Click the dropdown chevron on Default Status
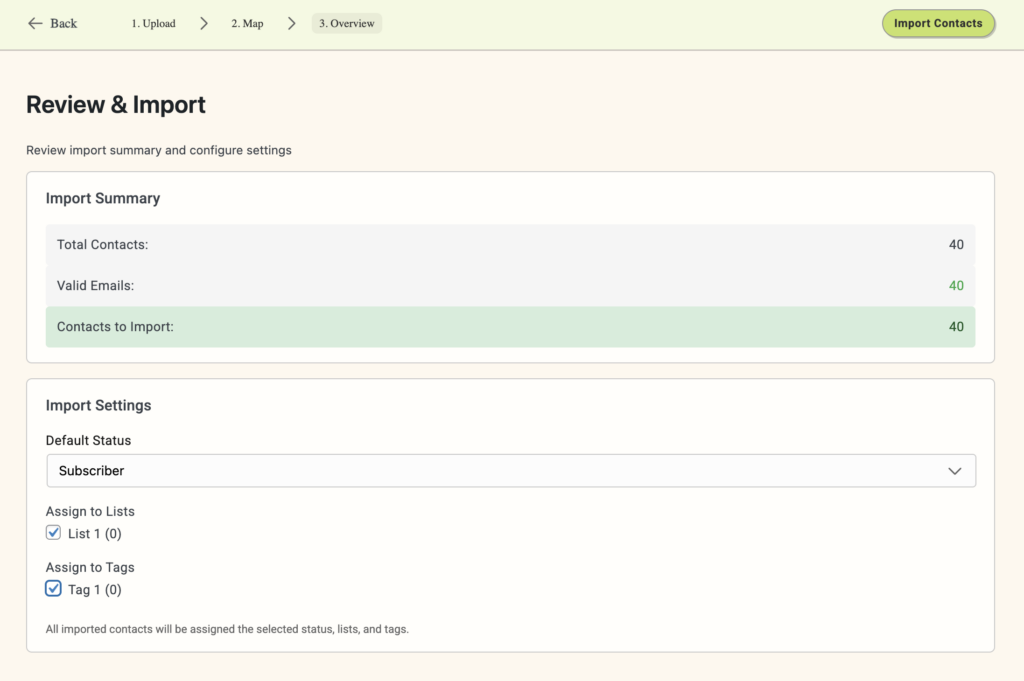The image size is (1024, 681). tap(955, 470)
